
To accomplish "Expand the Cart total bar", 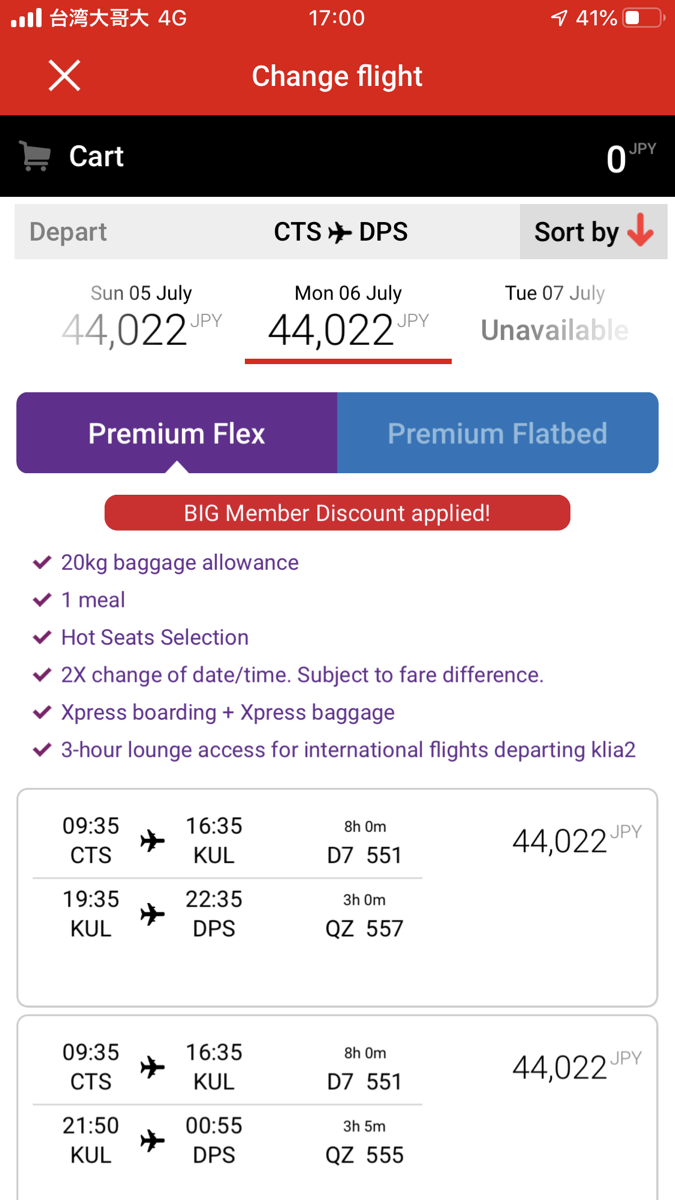I will point(337,156).
